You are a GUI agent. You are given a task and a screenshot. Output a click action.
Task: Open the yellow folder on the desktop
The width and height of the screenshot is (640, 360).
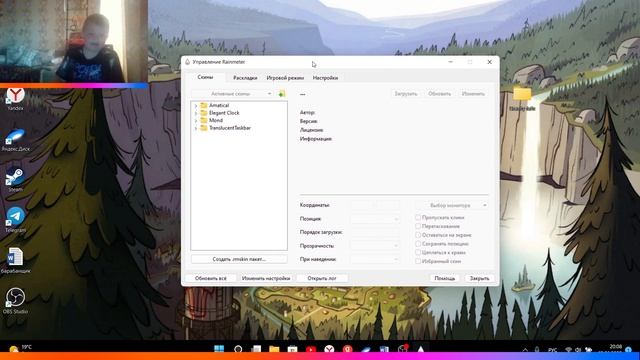[522, 98]
